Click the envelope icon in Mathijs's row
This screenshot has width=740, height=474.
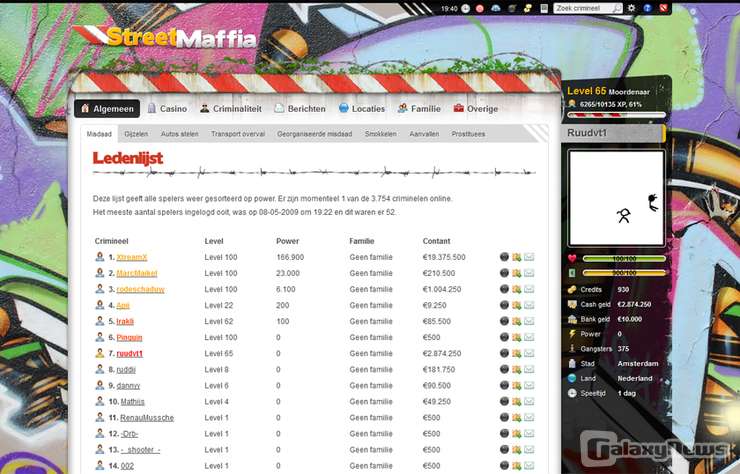(529, 401)
